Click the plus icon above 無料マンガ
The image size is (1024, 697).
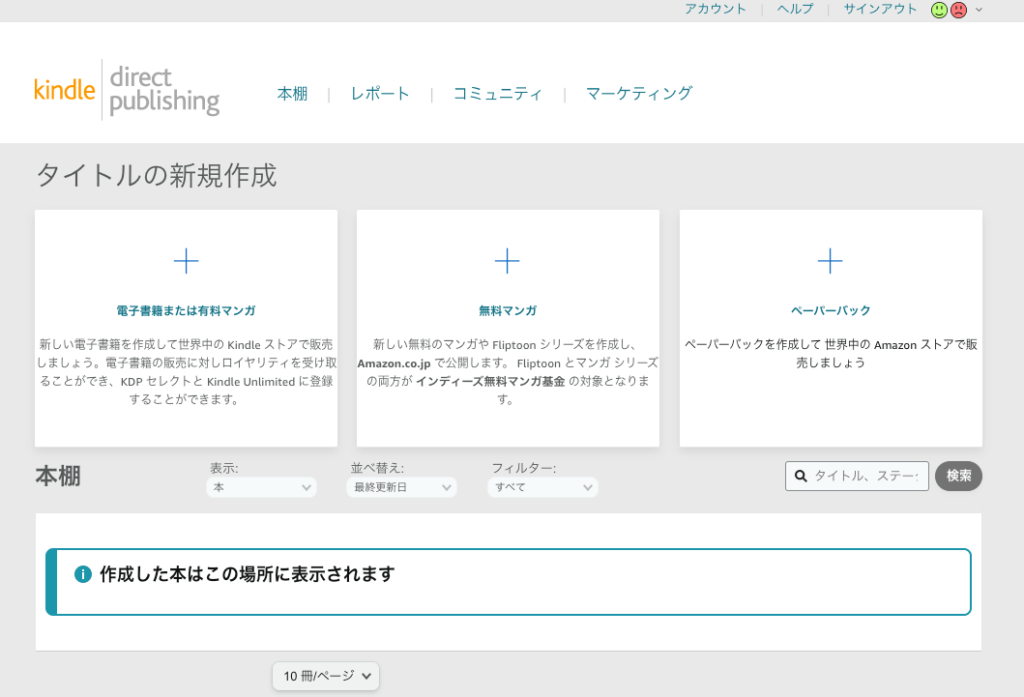coord(507,261)
